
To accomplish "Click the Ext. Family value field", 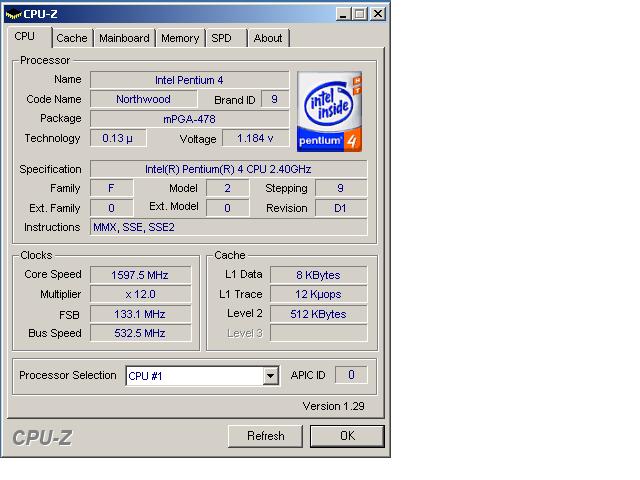I will 111,208.
